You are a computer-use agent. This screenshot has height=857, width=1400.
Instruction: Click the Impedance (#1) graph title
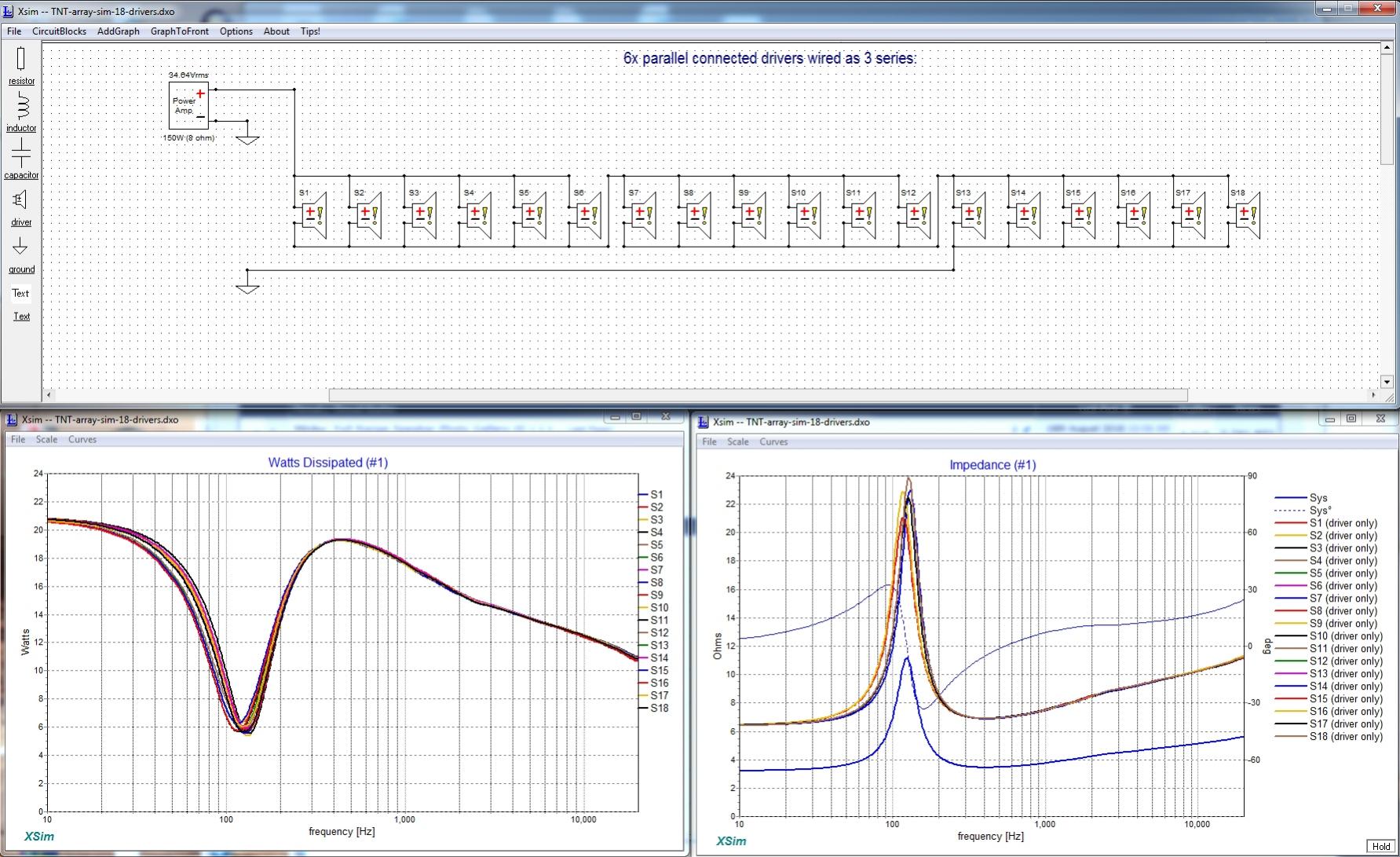(992, 465)
